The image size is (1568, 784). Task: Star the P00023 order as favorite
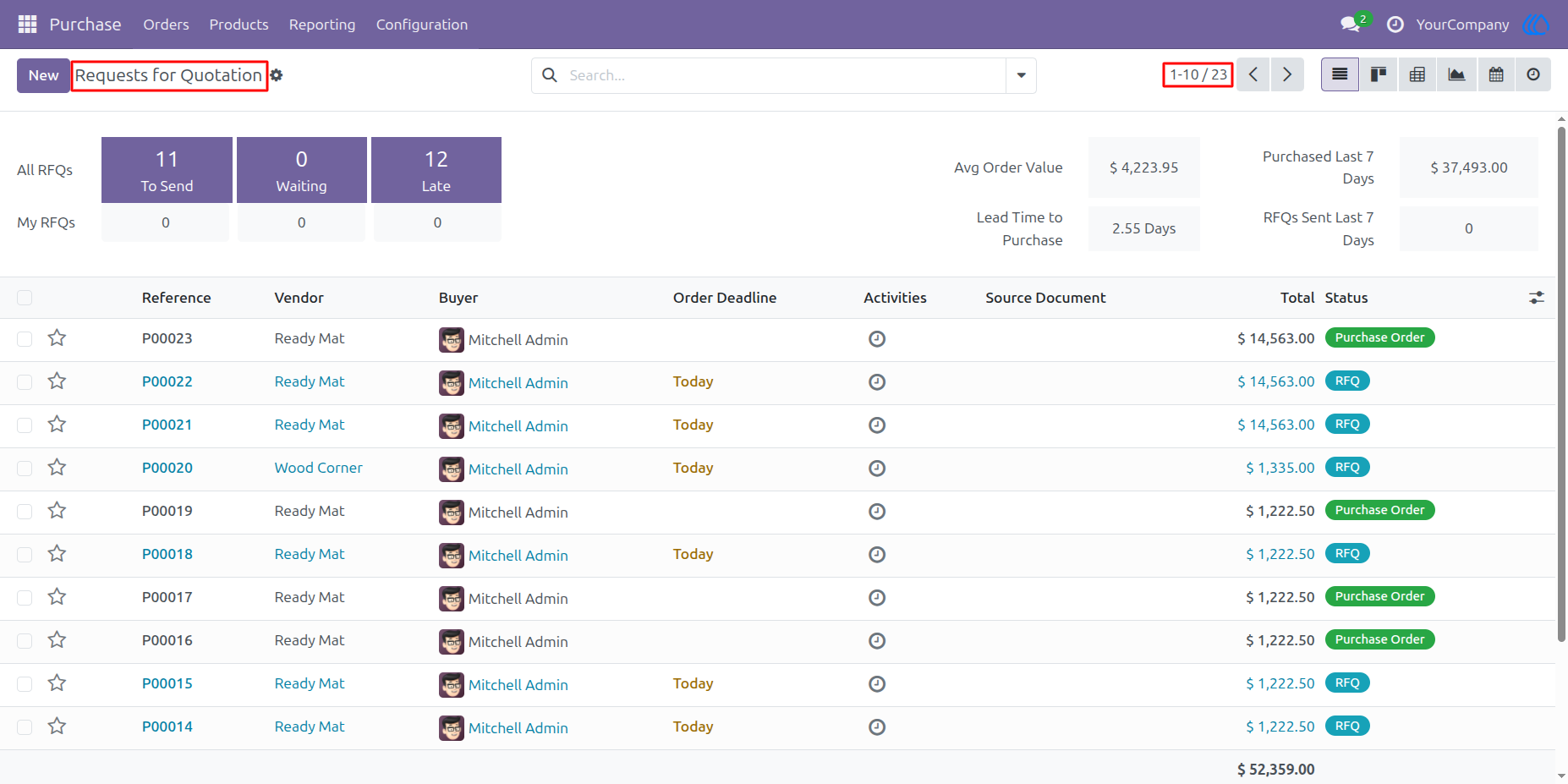[57, 338]
